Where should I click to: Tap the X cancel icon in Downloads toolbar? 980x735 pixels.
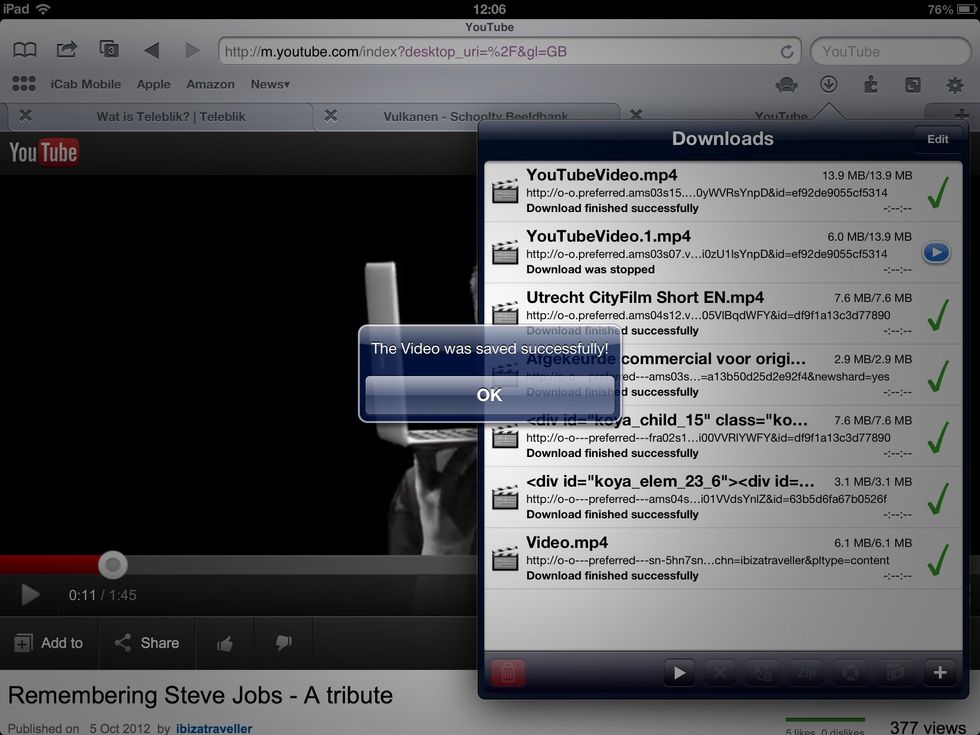(720, 672)
